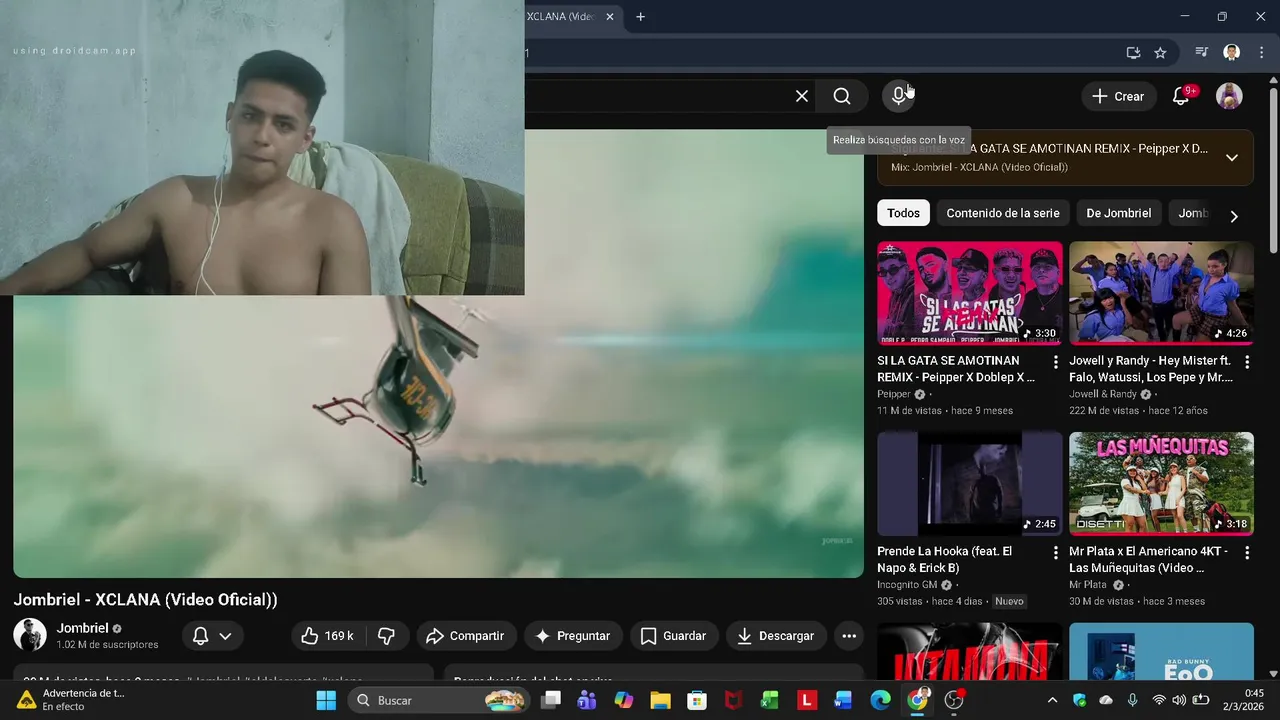
Task: Show more filter chips with right arrow
Action: click(1234, 216)
